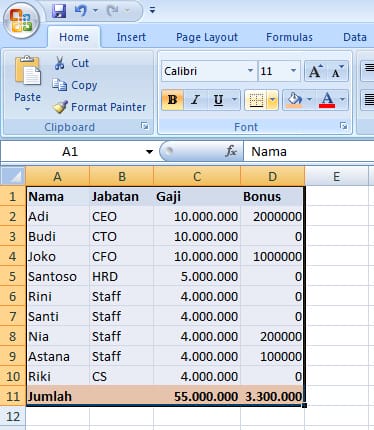The height and width of the screenshot is (430, 374).
Task: Redo the last undone action
Action: pos(113,11)
